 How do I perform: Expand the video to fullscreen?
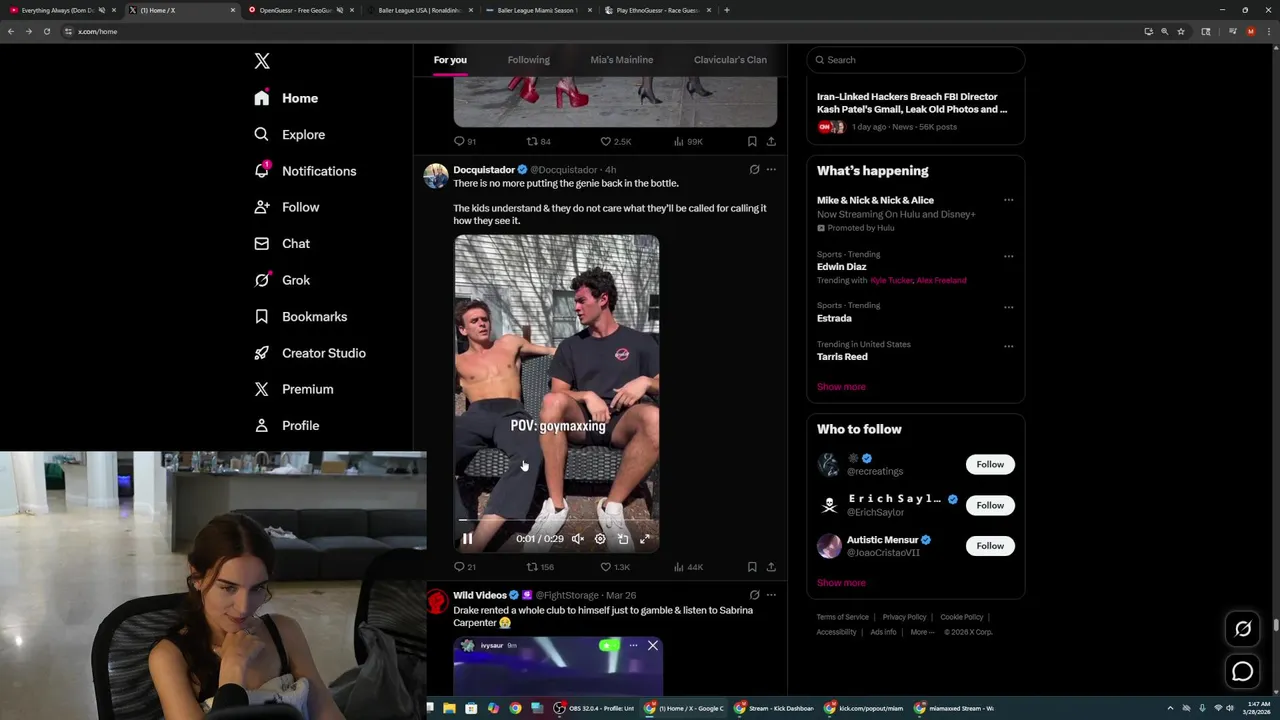tap(645, 539)
